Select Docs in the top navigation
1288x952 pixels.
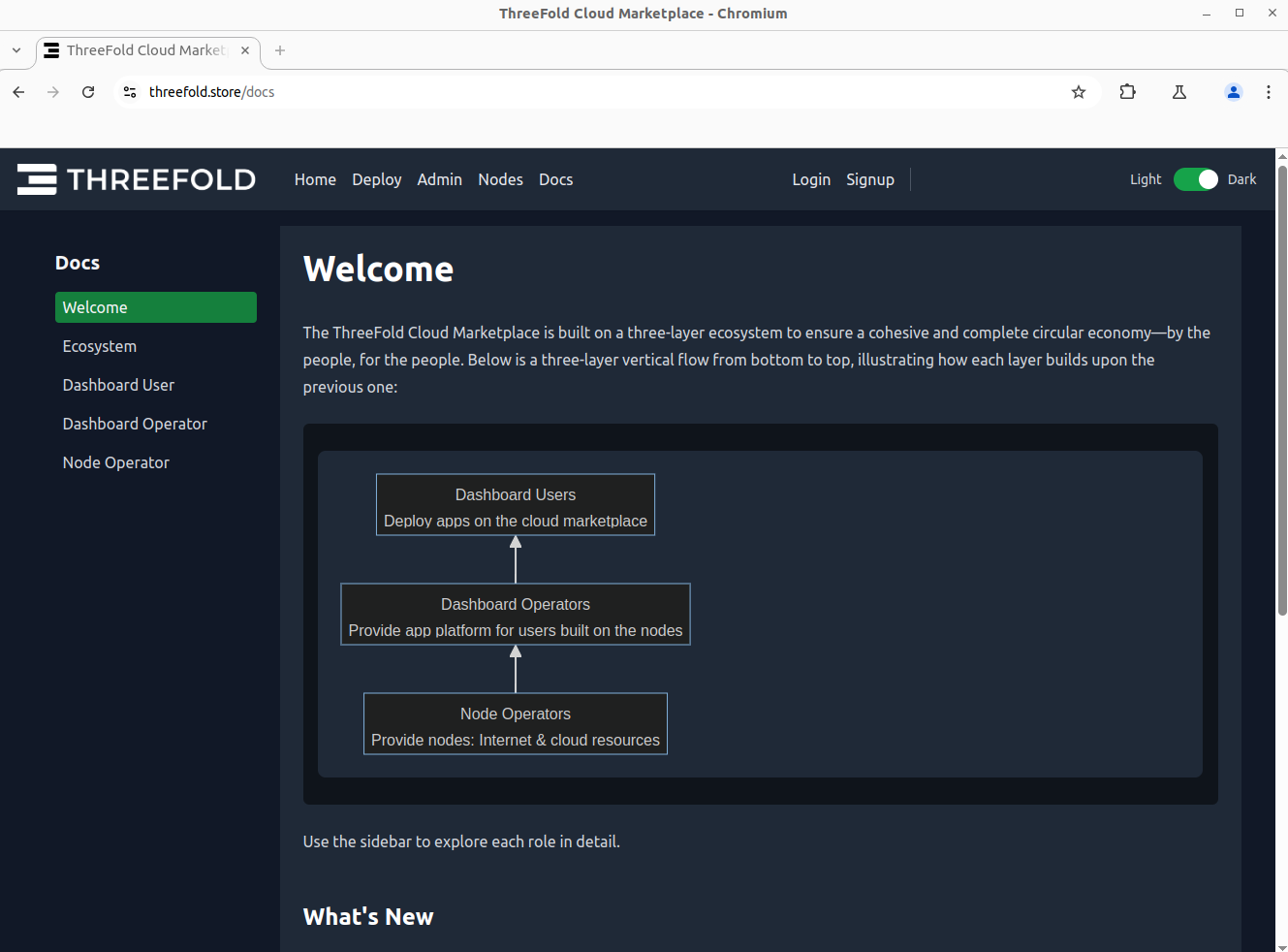555,179
